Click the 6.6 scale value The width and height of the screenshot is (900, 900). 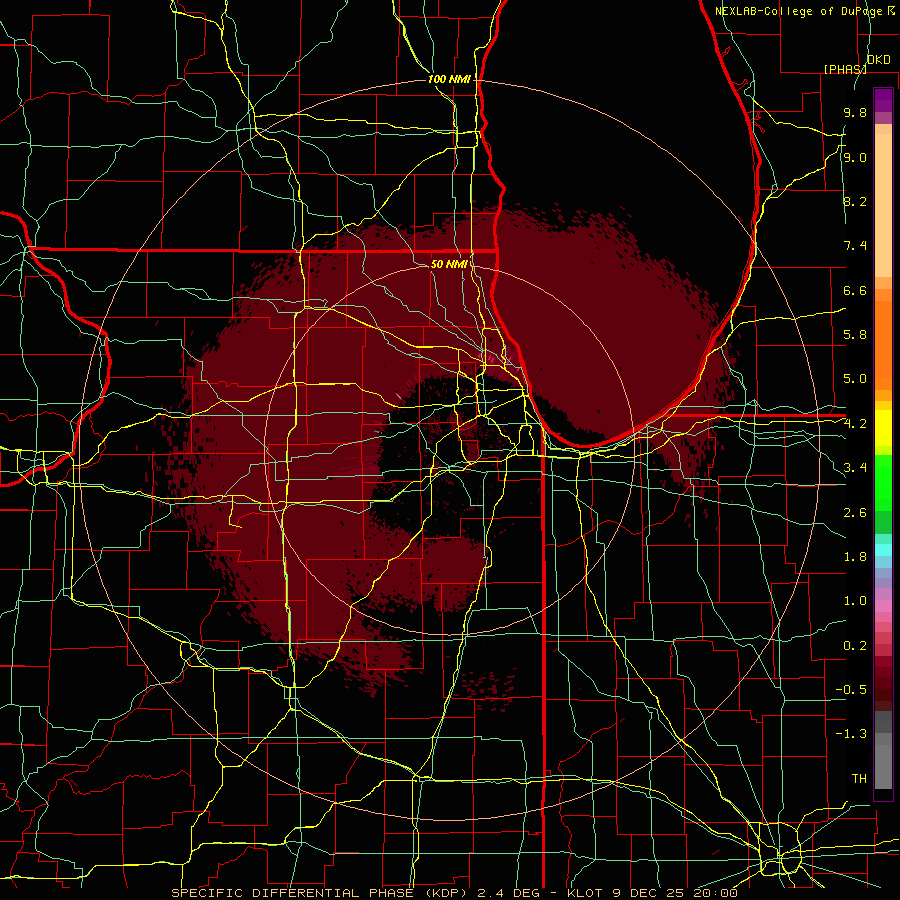coord(855,290)
